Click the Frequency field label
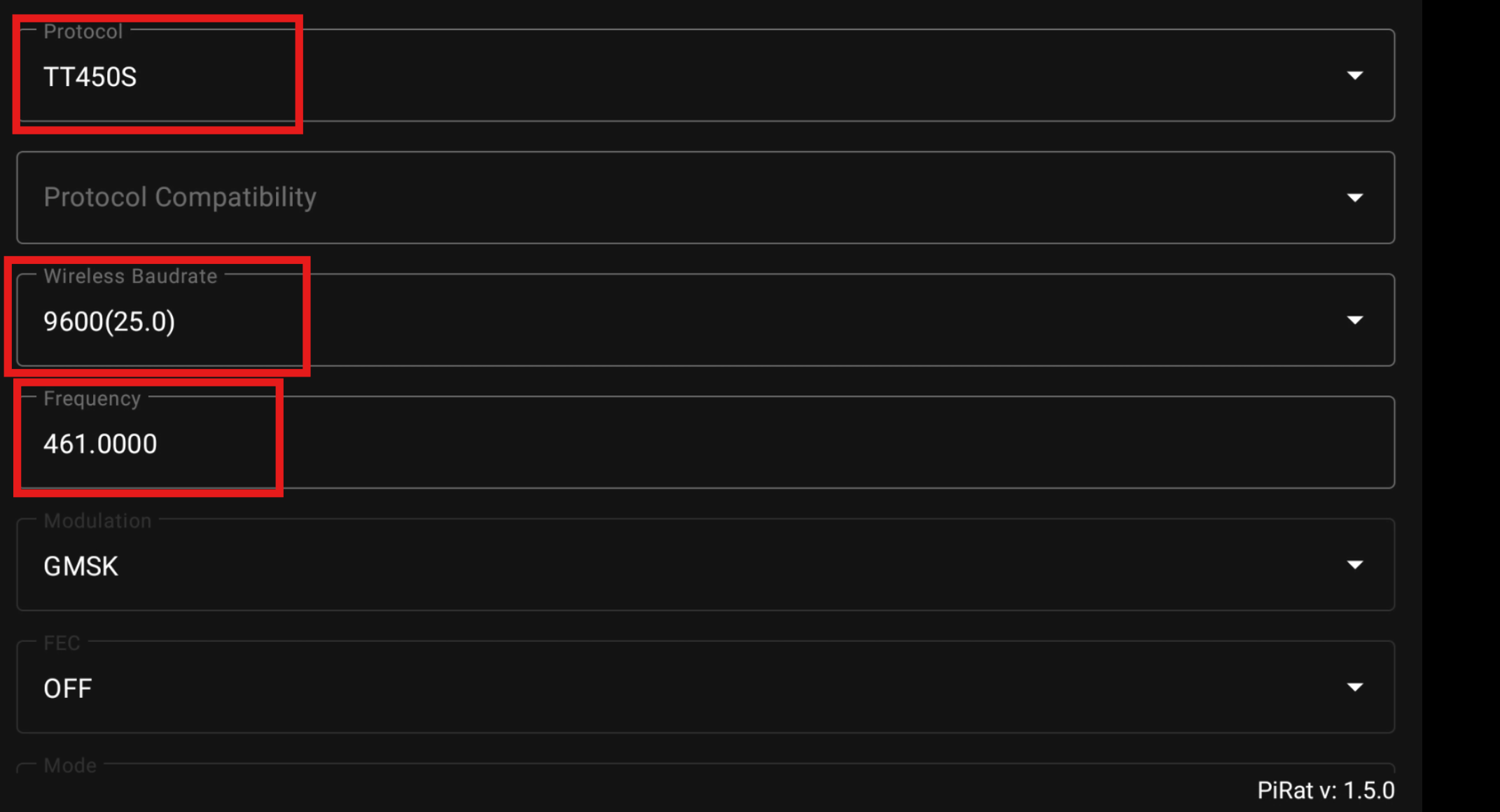This screenshot has height=812, width=1500. [x=92, y=399]
